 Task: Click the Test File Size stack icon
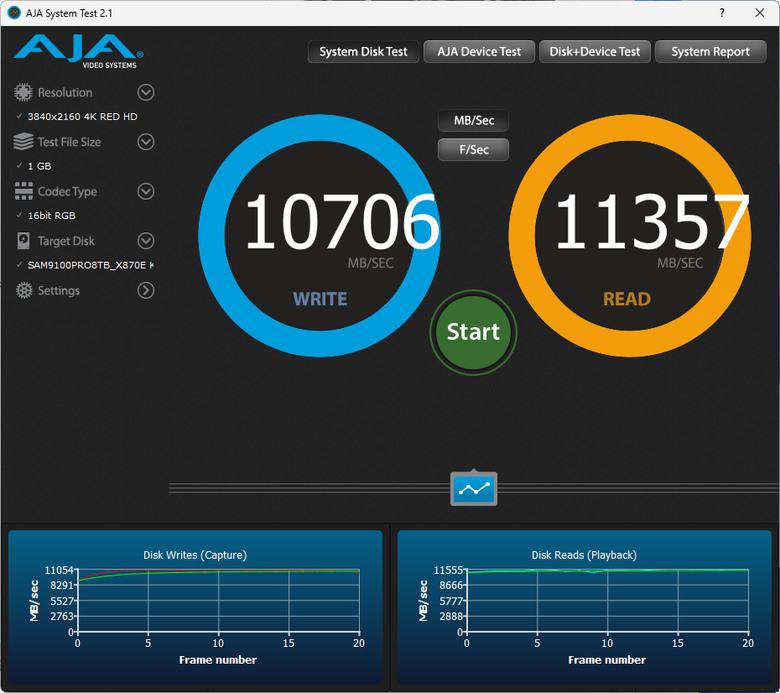point(23,142)
